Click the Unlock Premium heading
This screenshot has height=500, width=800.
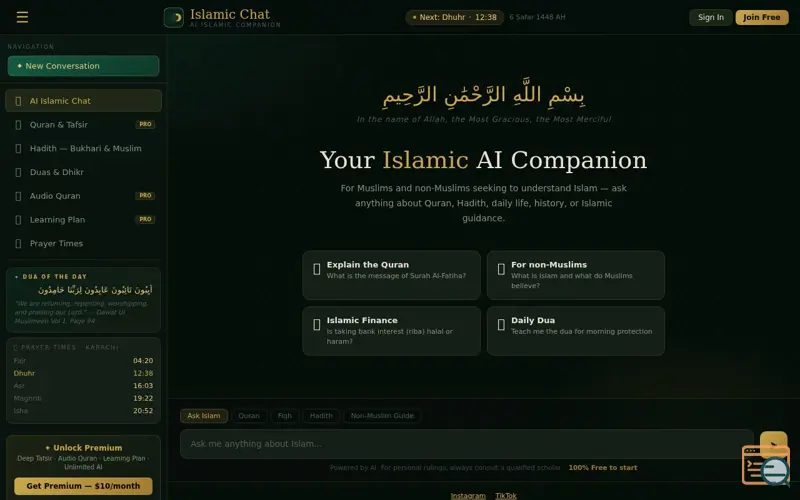[84, 448]
